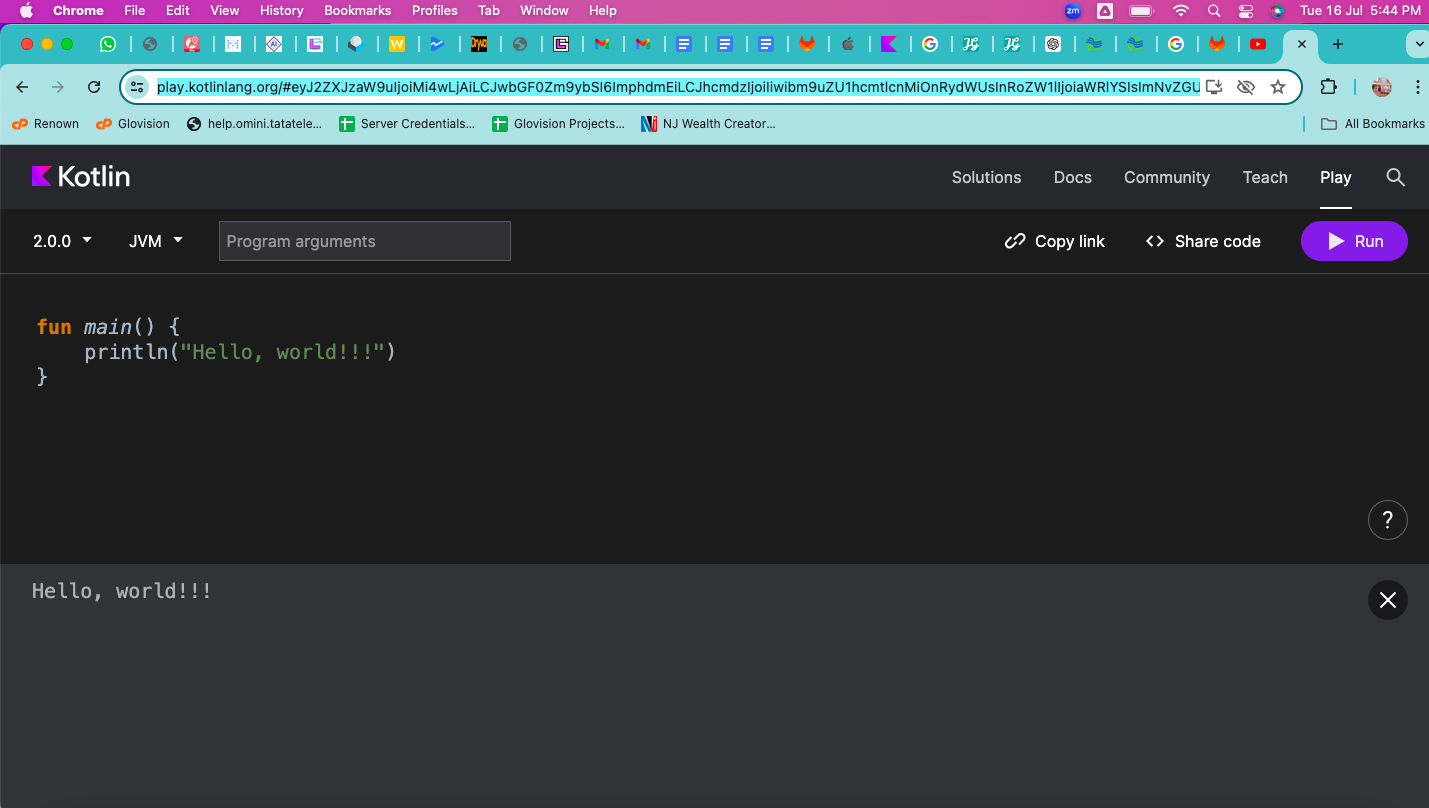Image resolution: width=1429 pixels, height=808 pixels.
Task: Go to the Docs navigation item
Action: [1072, 177]
